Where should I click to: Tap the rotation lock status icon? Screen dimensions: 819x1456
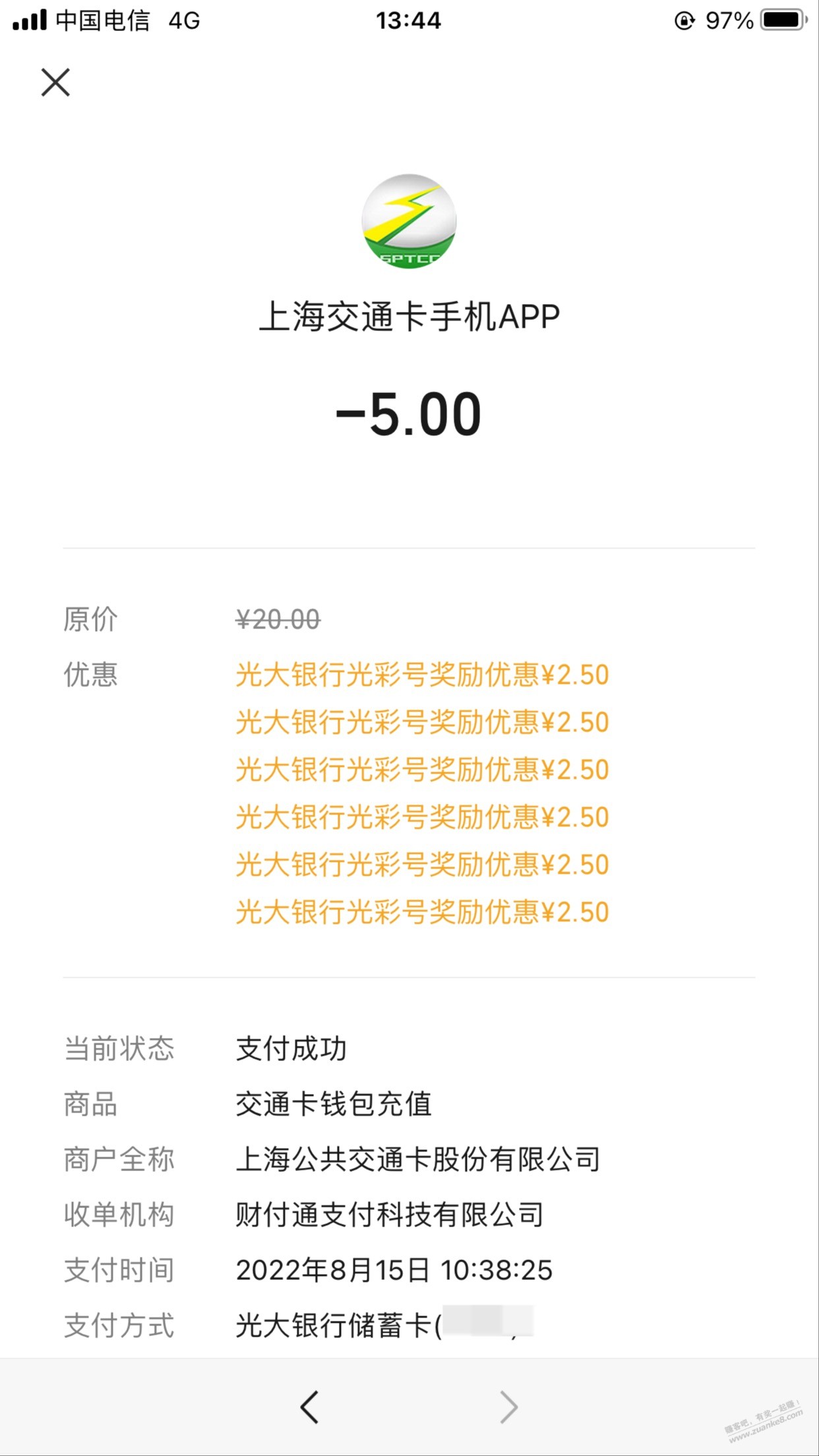684,20
